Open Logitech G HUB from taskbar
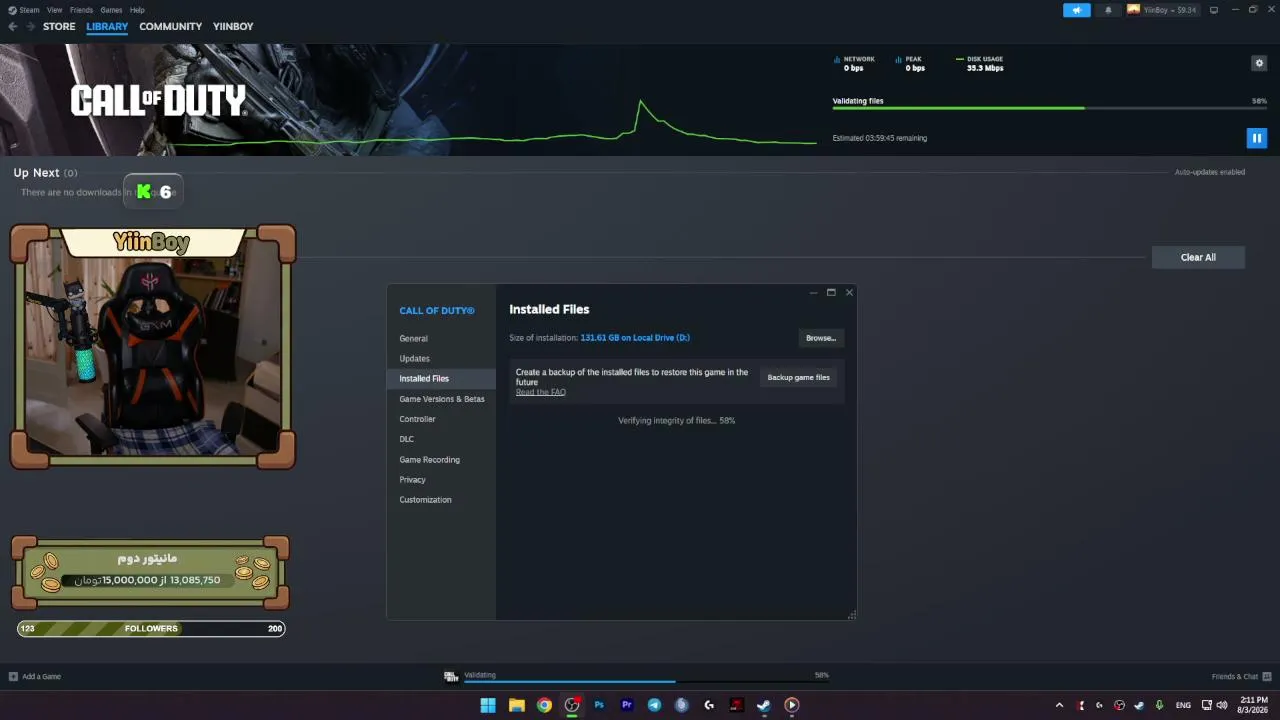The width and height of the screenshot is (1280, 720). pos(709,705)
